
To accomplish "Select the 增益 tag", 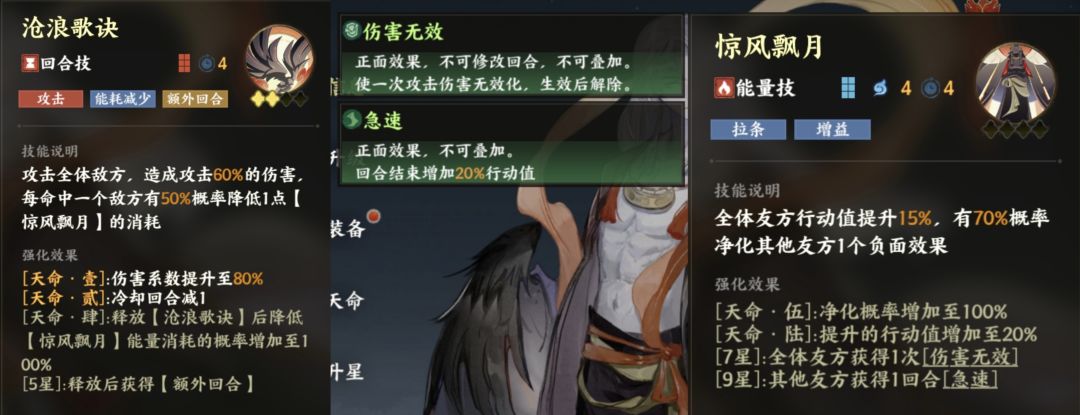I will (832, 129).
